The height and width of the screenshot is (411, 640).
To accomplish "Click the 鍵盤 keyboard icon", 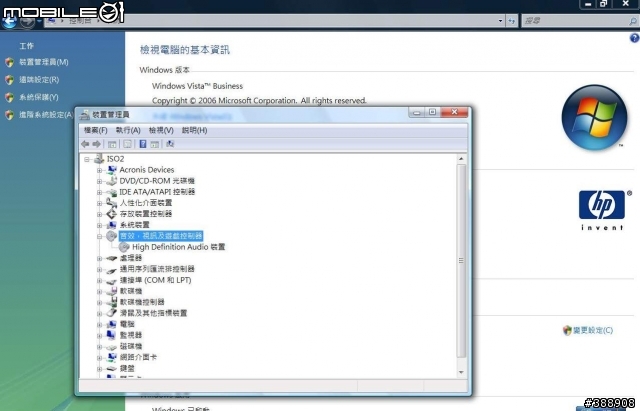I will pyautogui.click(x=112, y=368).
